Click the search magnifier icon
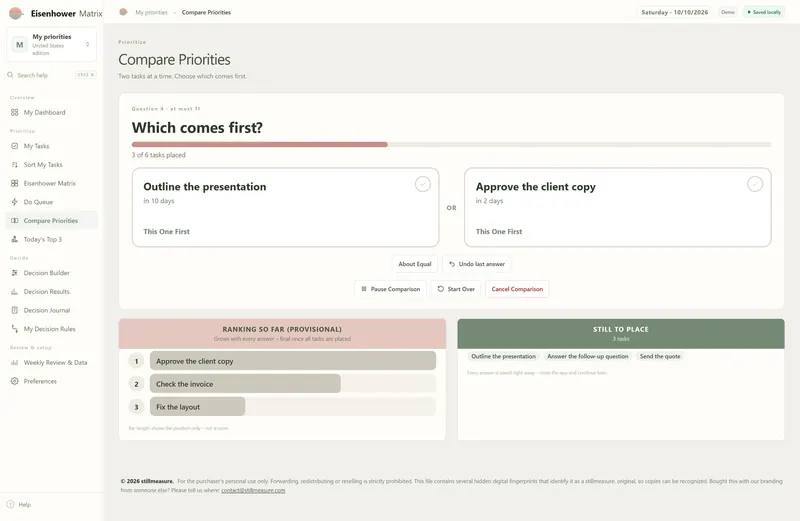Viewport: 800px width, 521px height. coord(10,75)
